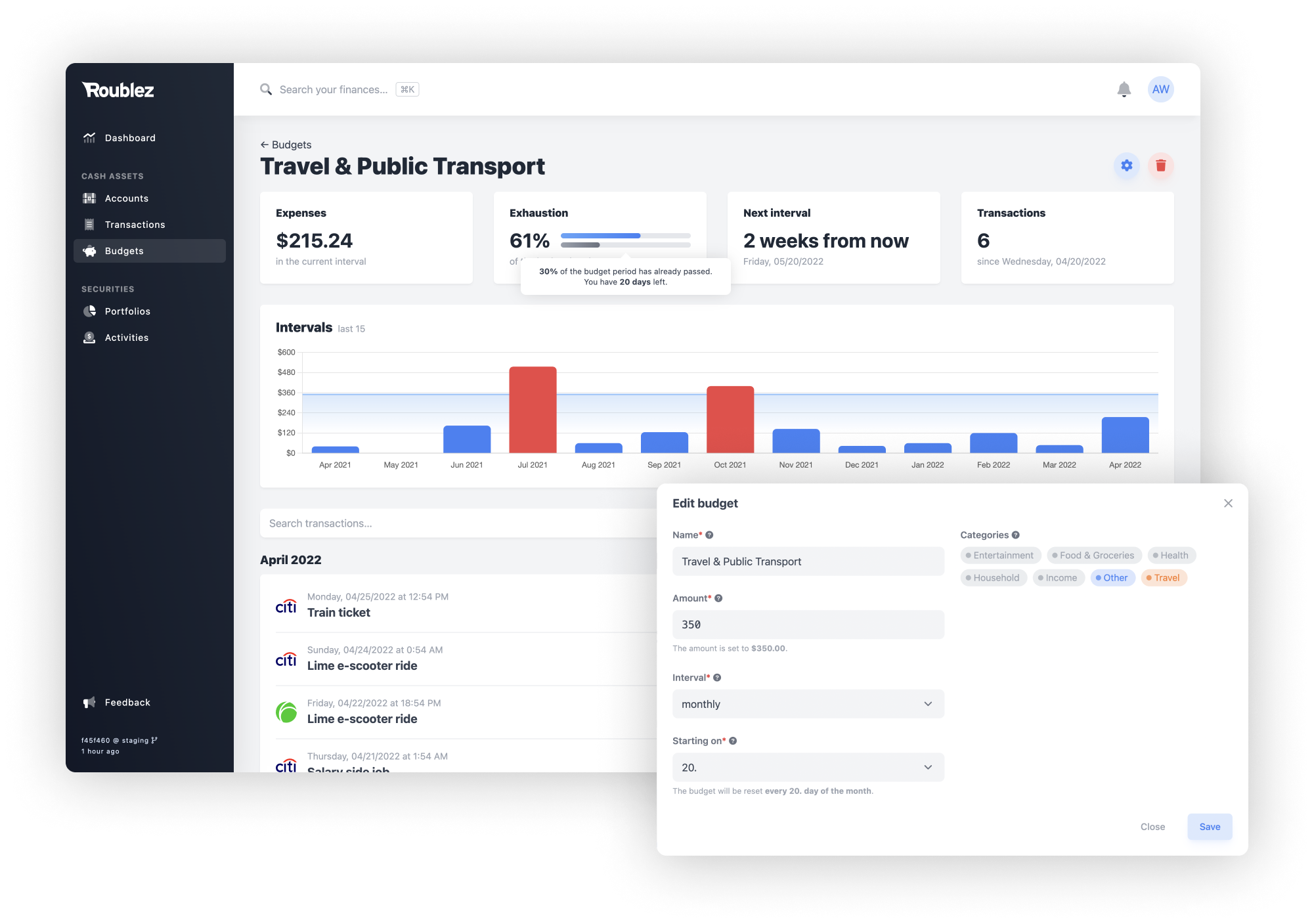Click the Transactions receipt icon

(89, 225)
